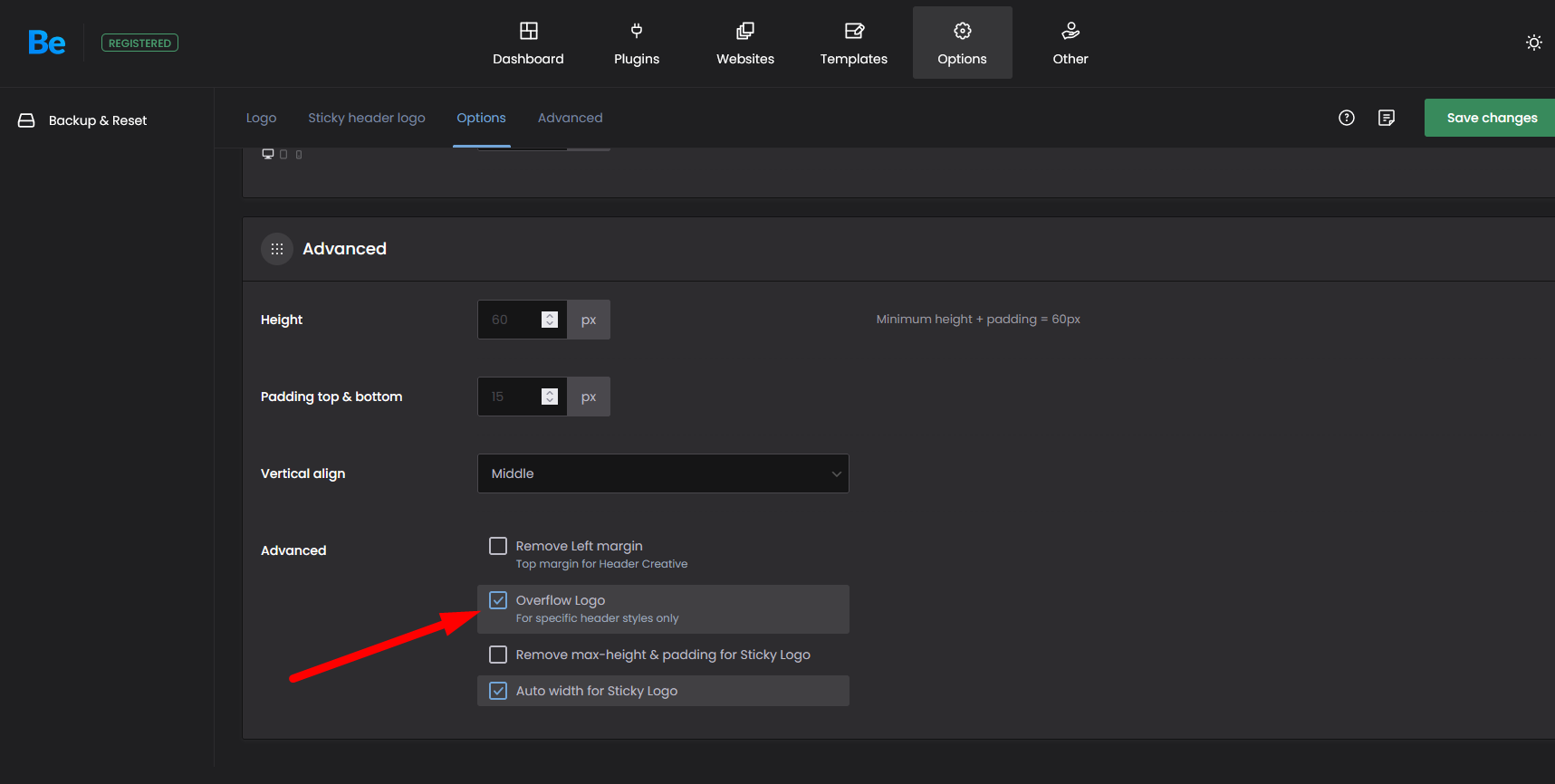Click the Other hand-user icon

(1070, 31)
